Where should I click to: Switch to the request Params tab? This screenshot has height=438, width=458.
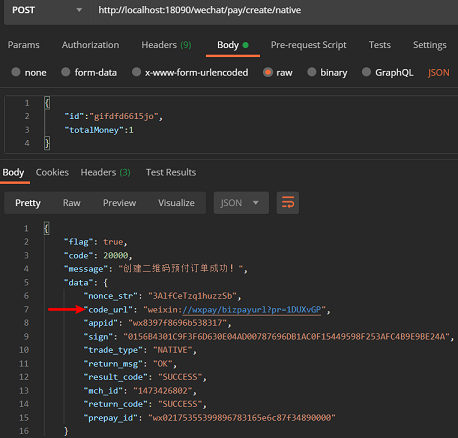click(24, 45)
